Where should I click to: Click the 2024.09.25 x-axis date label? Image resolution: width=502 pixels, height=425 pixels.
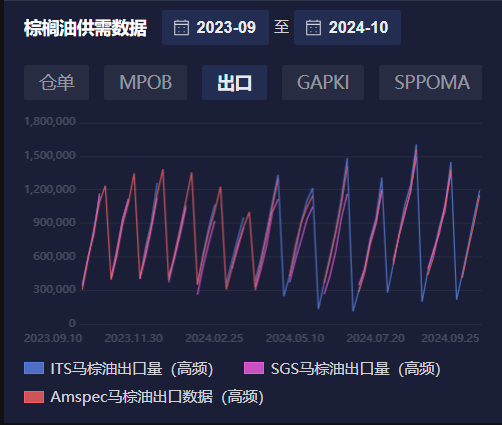click(x=450, y=338)
